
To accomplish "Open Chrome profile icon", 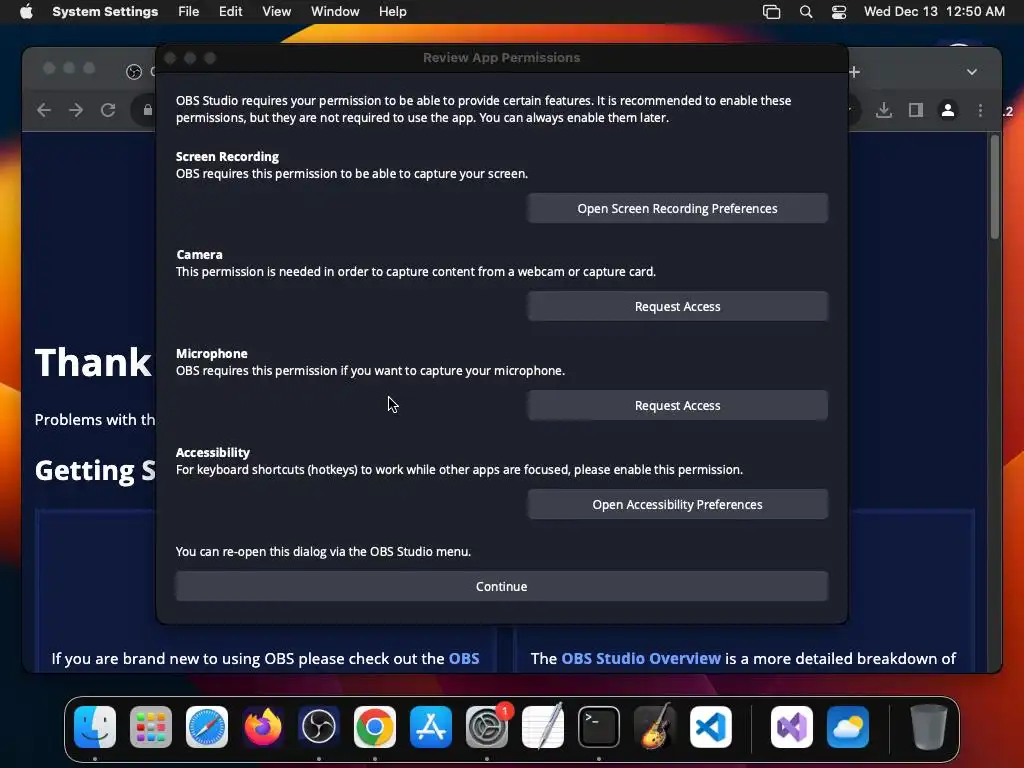I will point(948,110).
